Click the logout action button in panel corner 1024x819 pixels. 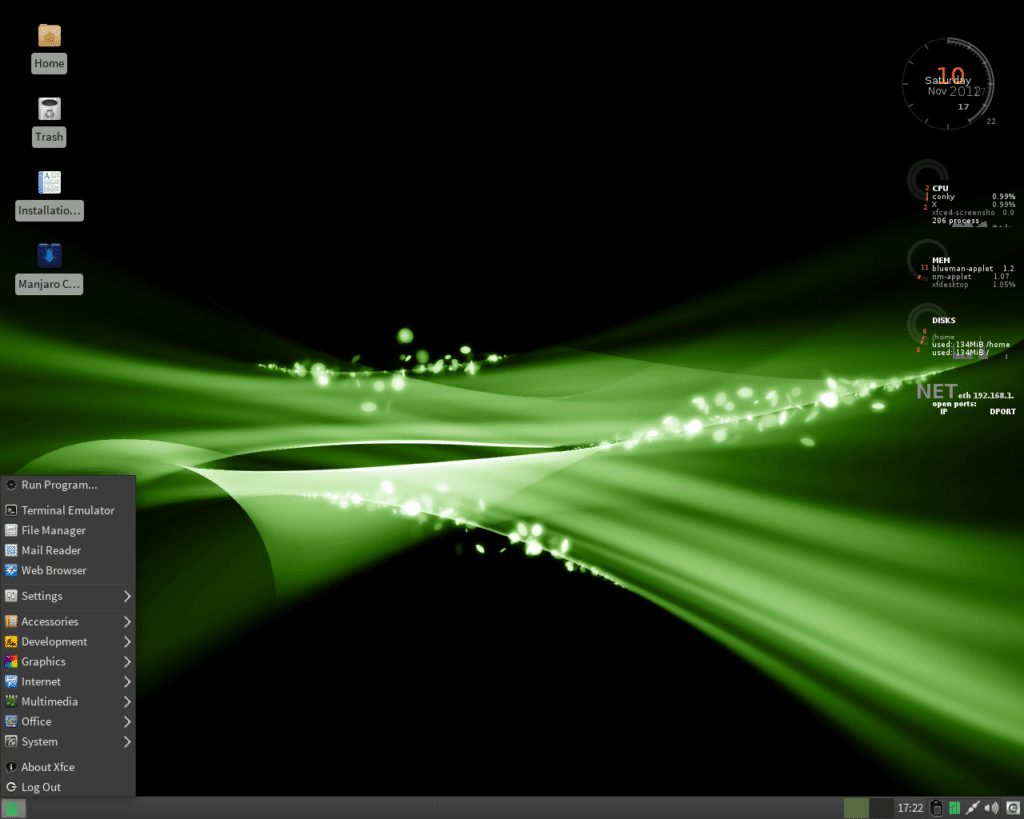1012,808
